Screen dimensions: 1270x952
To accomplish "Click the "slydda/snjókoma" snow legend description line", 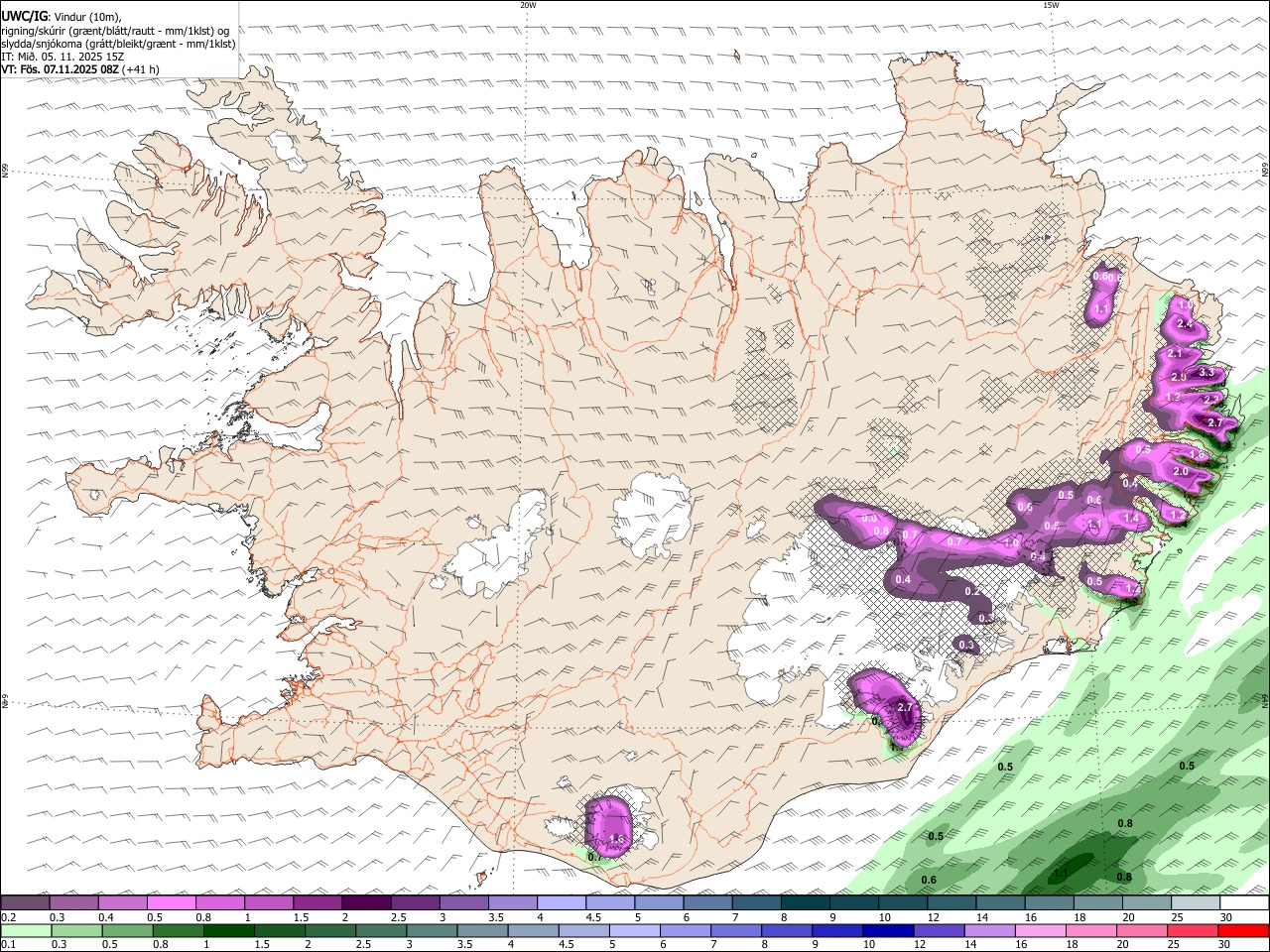I will 118,44.
